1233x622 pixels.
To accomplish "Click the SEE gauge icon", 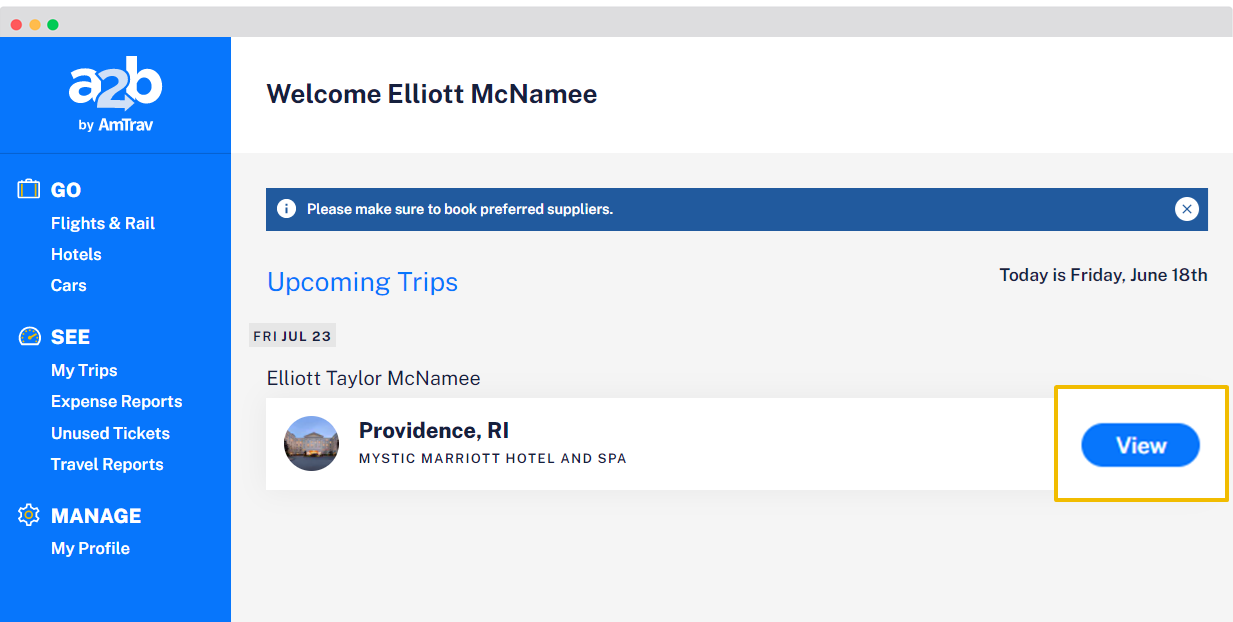I will [x=29, y=337].
